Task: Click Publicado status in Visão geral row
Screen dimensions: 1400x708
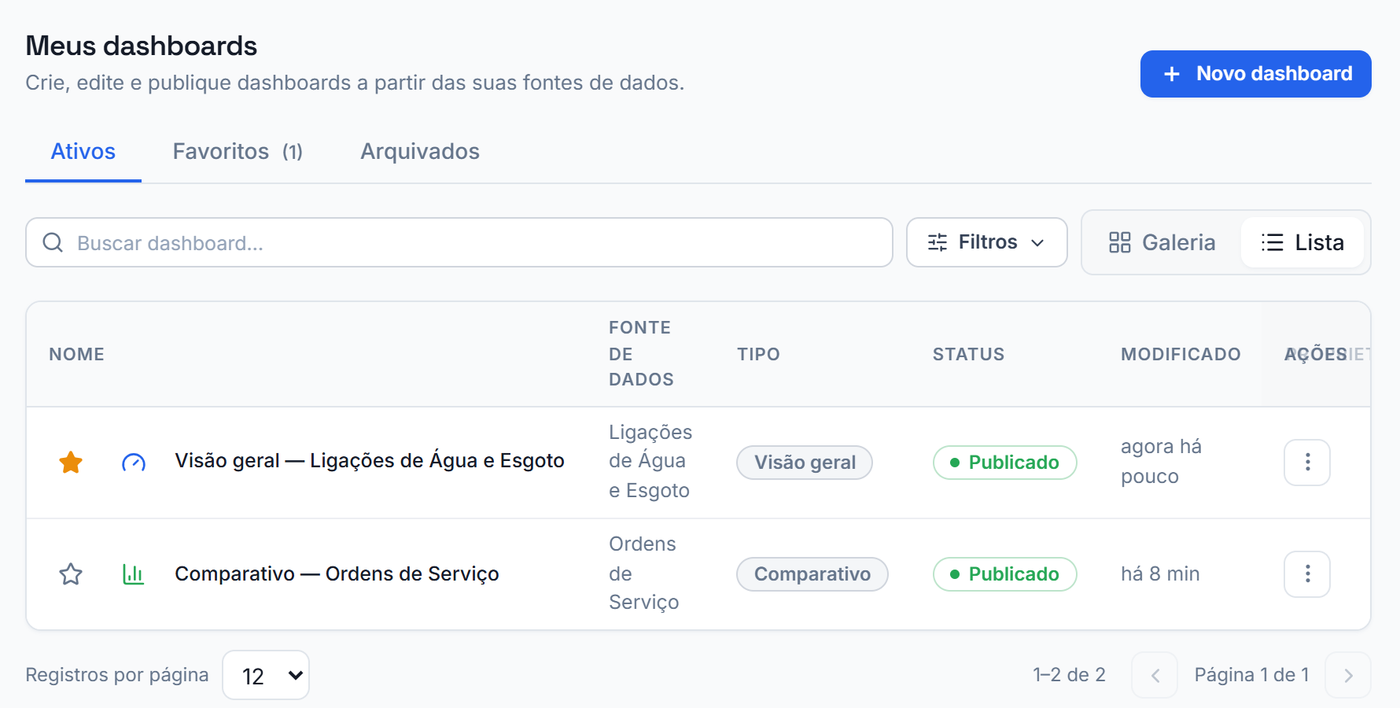Action: [1005, 462]
